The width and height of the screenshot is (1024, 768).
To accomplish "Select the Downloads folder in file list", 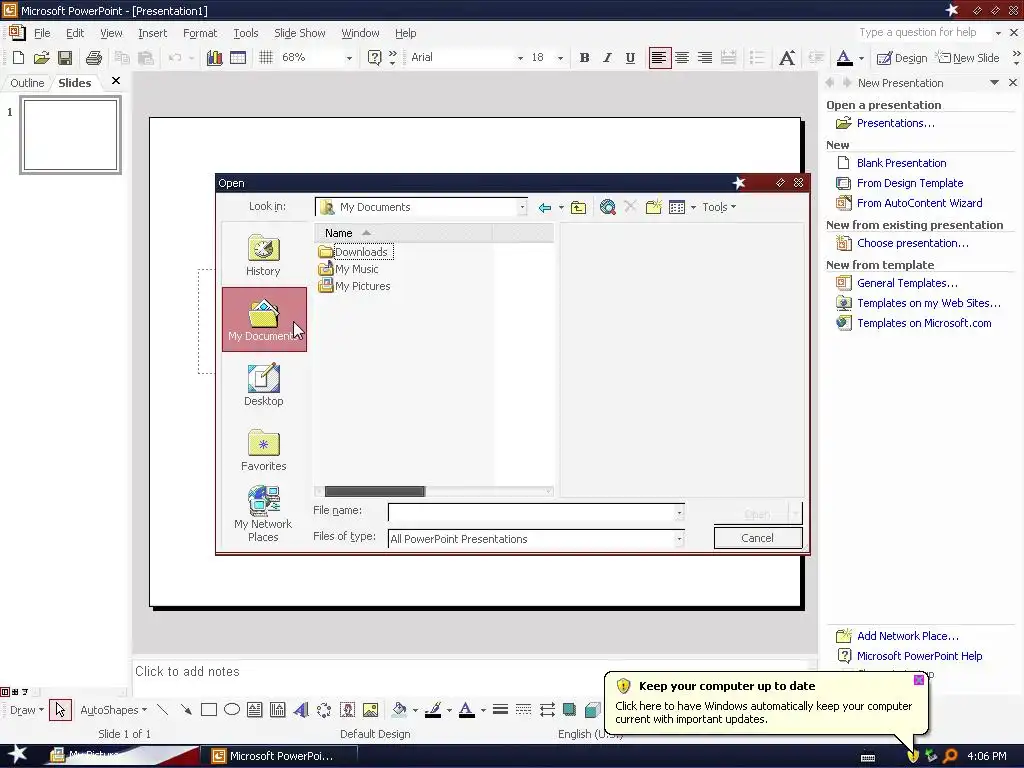I will click(x=355, y=252).
